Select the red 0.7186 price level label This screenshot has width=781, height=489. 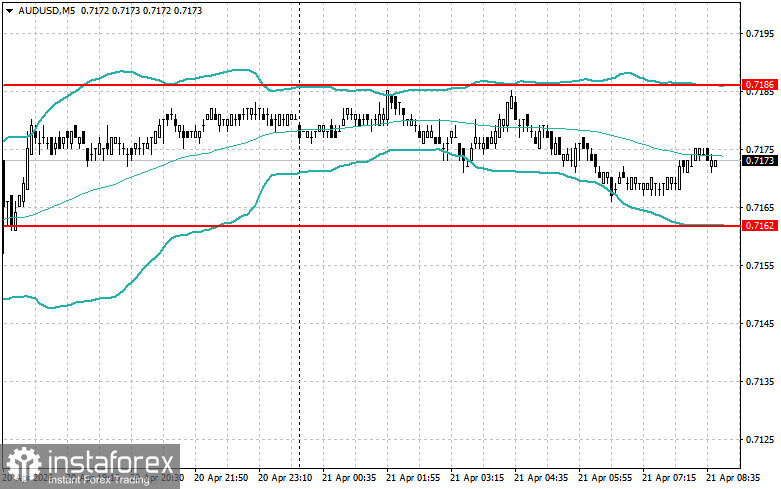click(x=760, y=85)
